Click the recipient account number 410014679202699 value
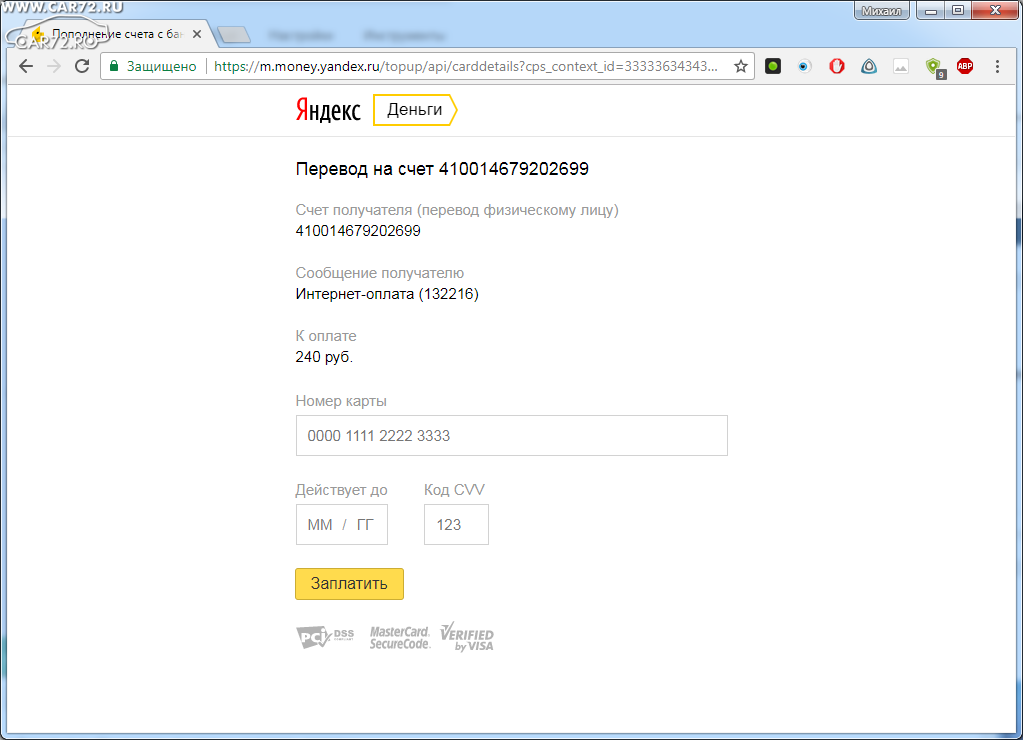Viewport: 1023px width, 740px height. [x=358, y=231]
